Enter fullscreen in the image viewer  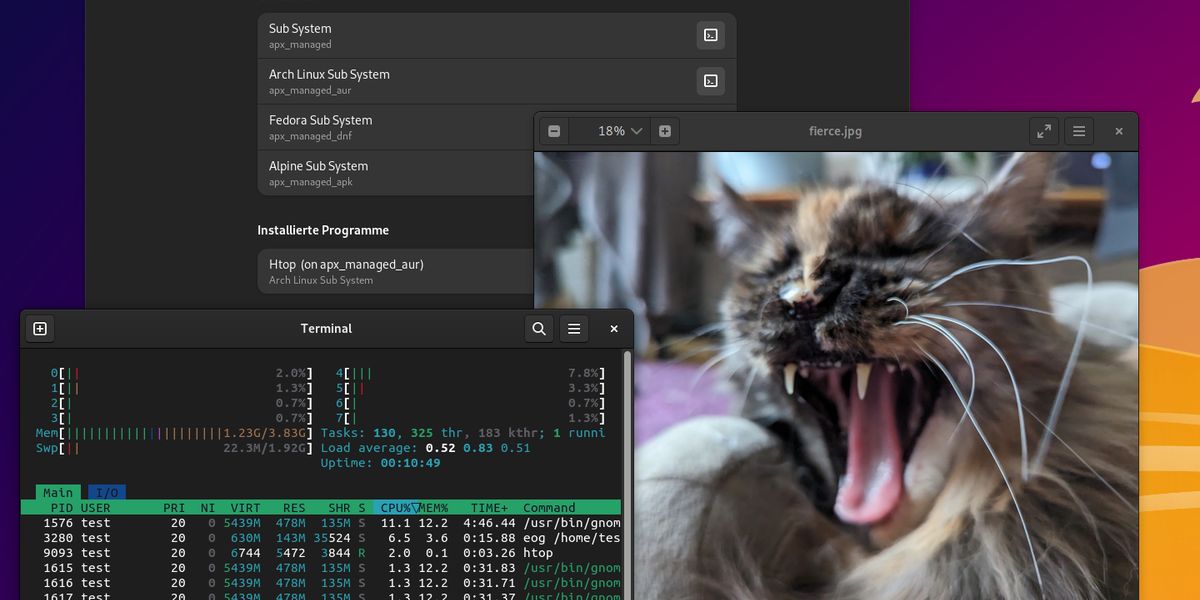(x=1043, y=130)
